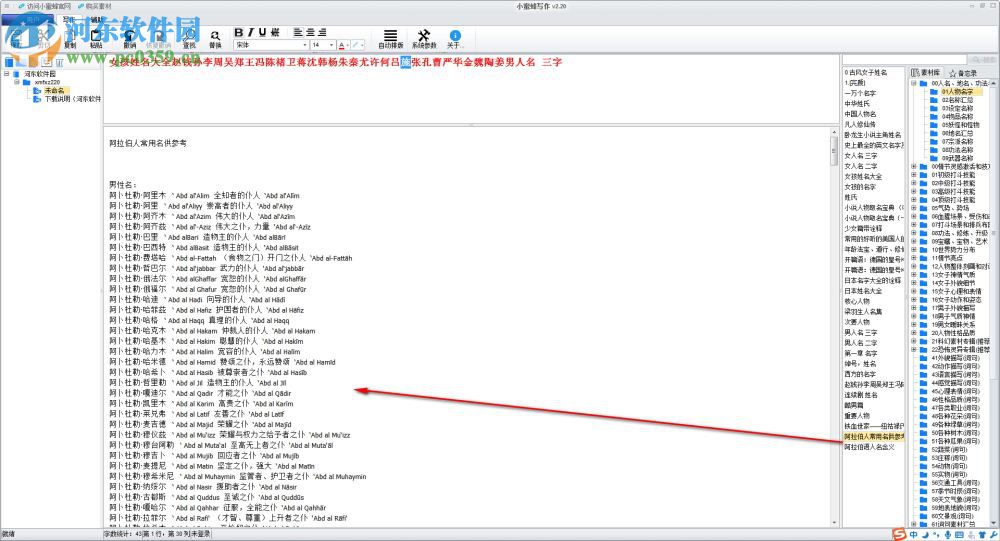The width and height of the screenshot is (1000, 541).
Task: Align text to the right
Action: tap(322, 33)
